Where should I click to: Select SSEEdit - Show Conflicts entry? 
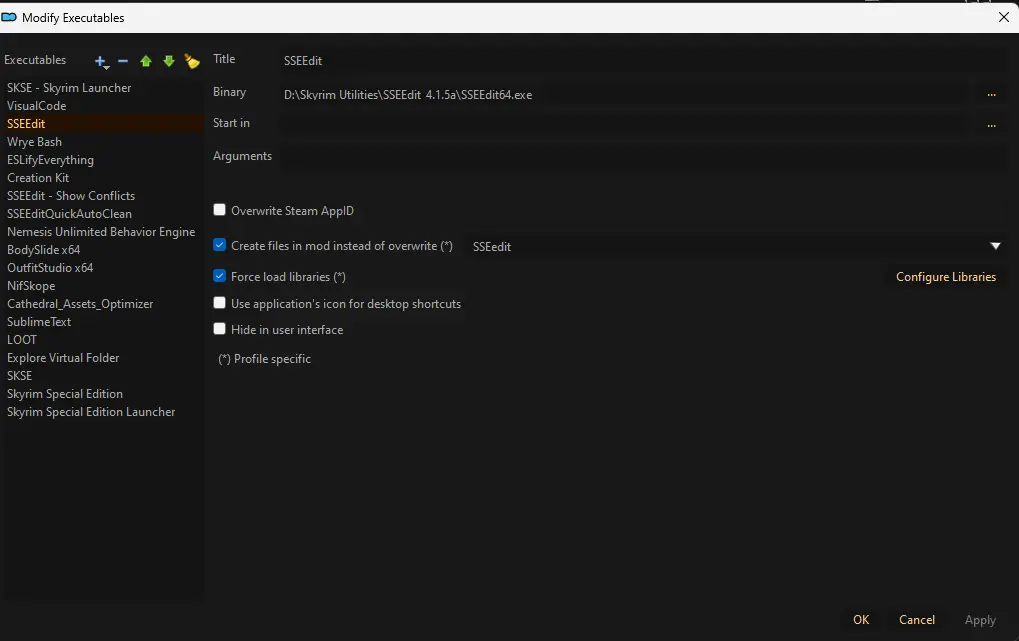coord(102,196)
